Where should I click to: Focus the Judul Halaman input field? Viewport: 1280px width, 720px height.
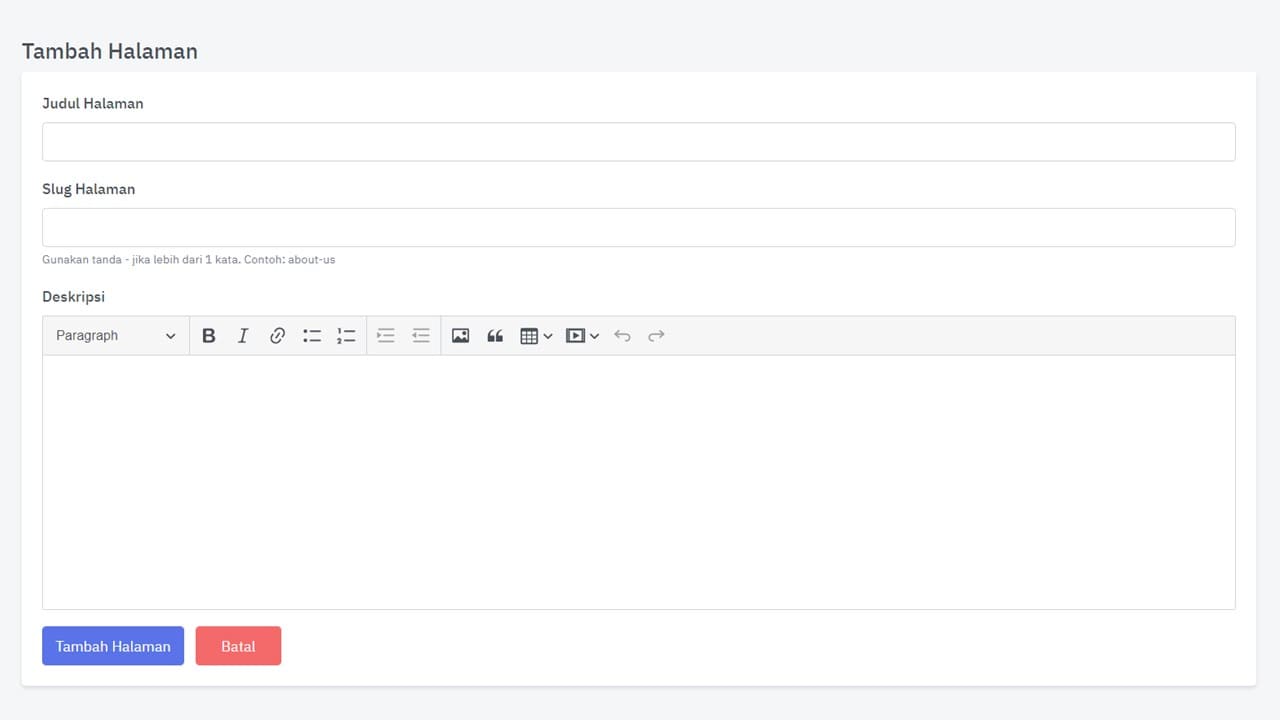coord(638,142)
